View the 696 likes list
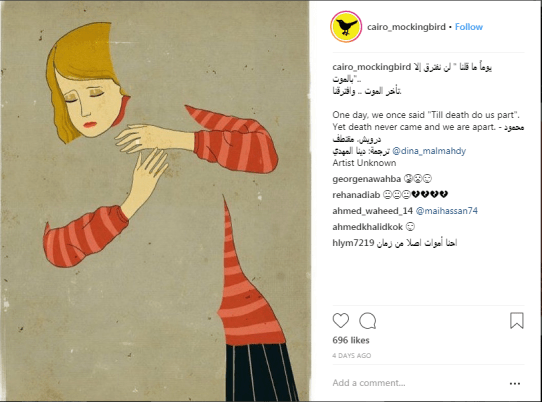Viewport: 542px width, 402px height. click(x=351, y=340)
